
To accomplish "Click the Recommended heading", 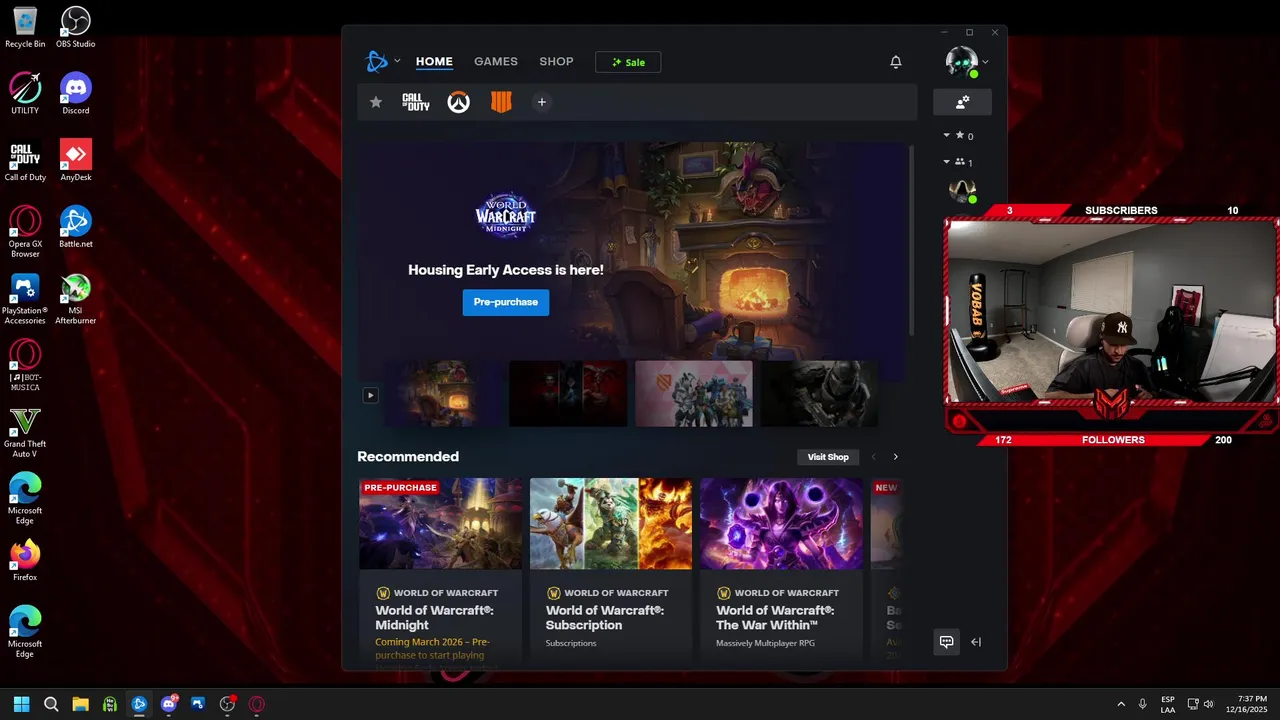I will (x=408, y=457).
